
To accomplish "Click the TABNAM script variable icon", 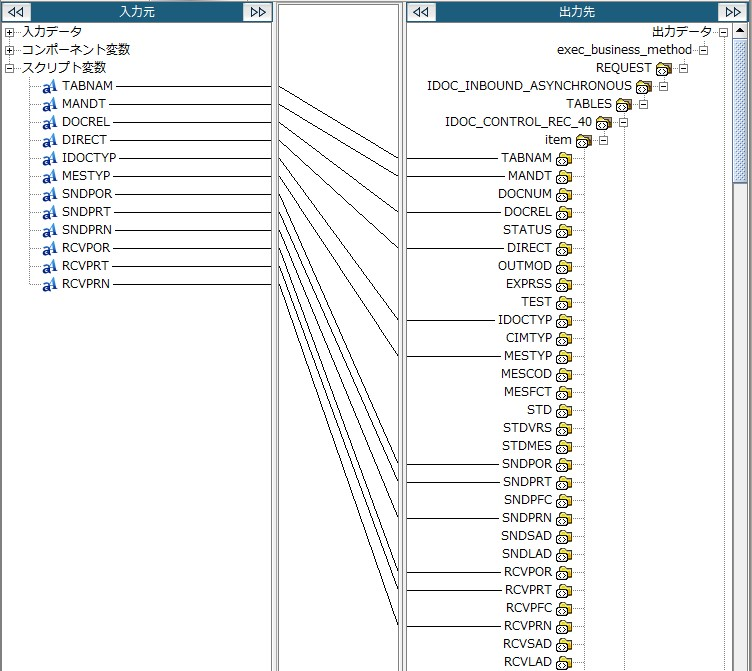I will tap(49, 87).
